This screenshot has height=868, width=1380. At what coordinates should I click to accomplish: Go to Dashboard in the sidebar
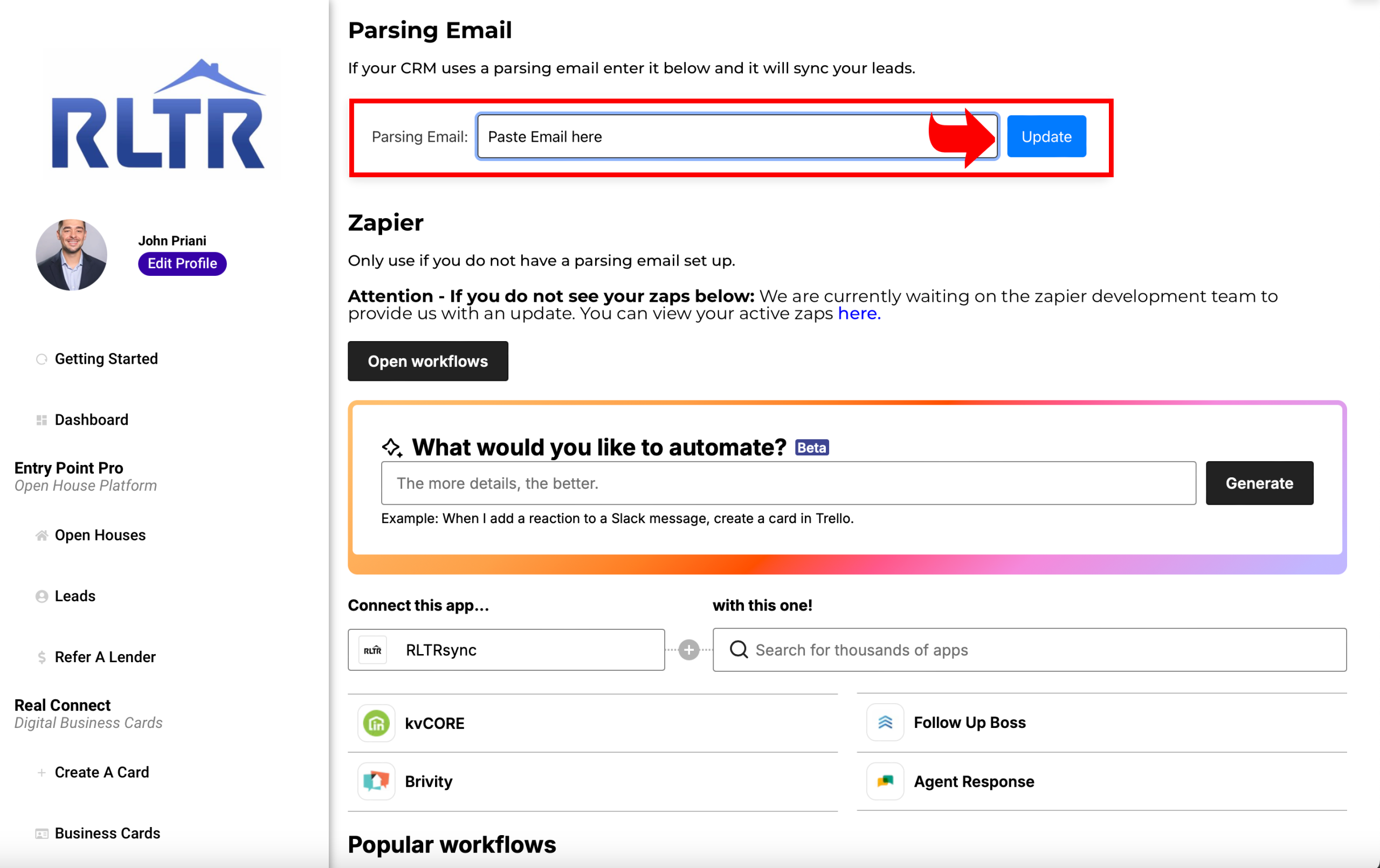[91, 420]
